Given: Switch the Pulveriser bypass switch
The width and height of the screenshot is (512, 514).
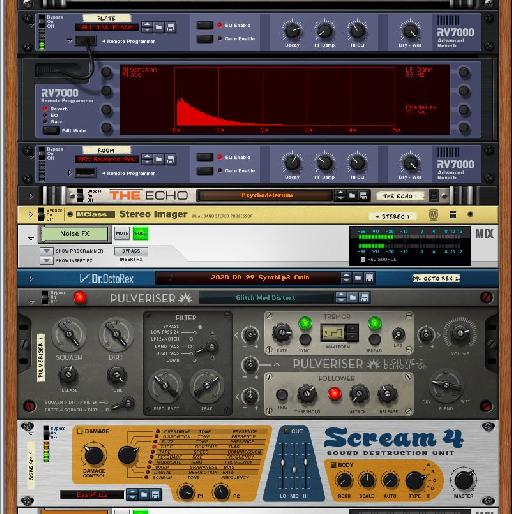Looking at the screenshot, I should click(x=45, y=297).
